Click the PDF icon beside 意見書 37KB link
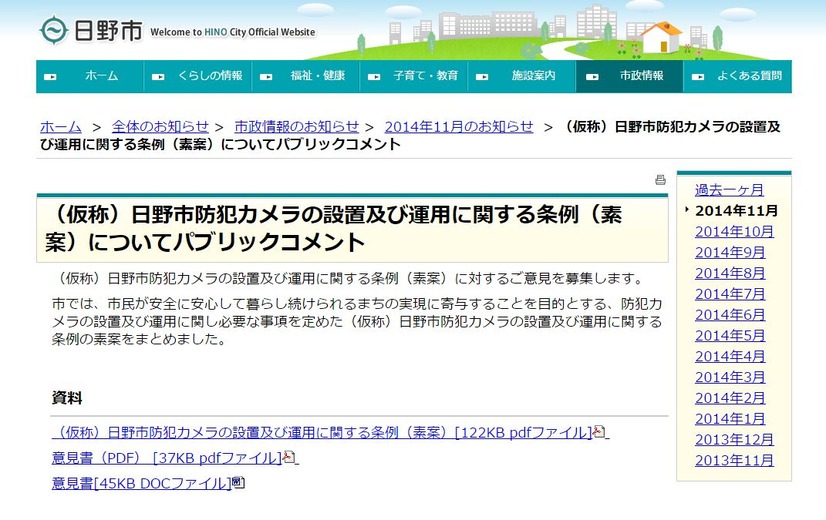Screen dimensions: 826x520 pyautogui.click(x=289, y=457)
